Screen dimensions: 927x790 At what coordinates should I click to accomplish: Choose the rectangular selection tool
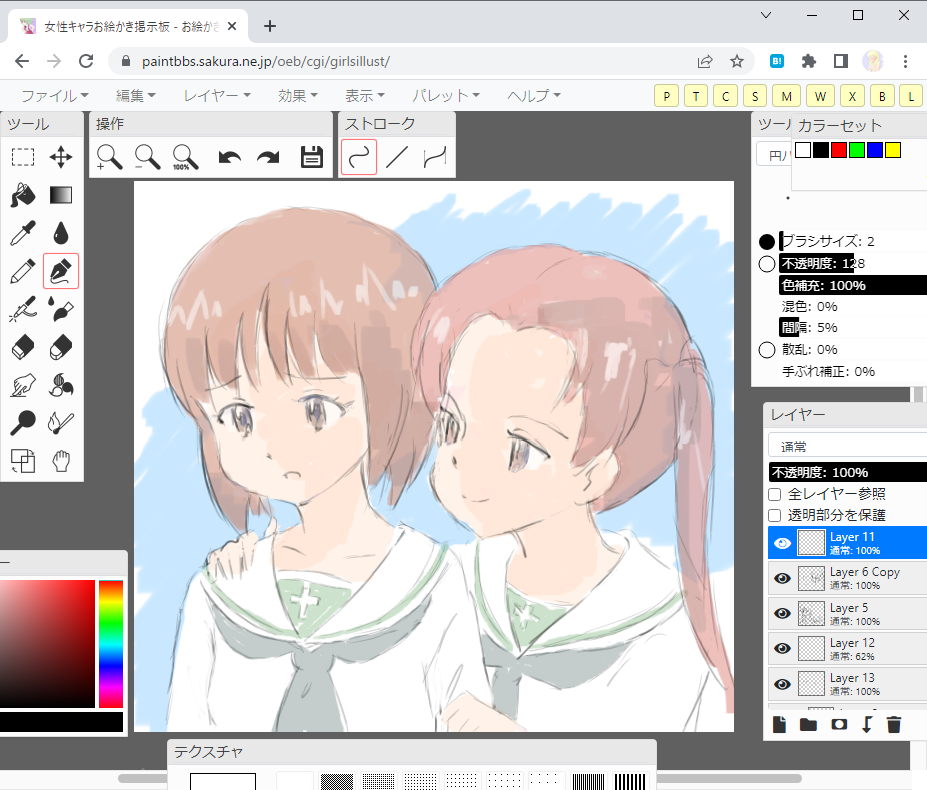23,157
